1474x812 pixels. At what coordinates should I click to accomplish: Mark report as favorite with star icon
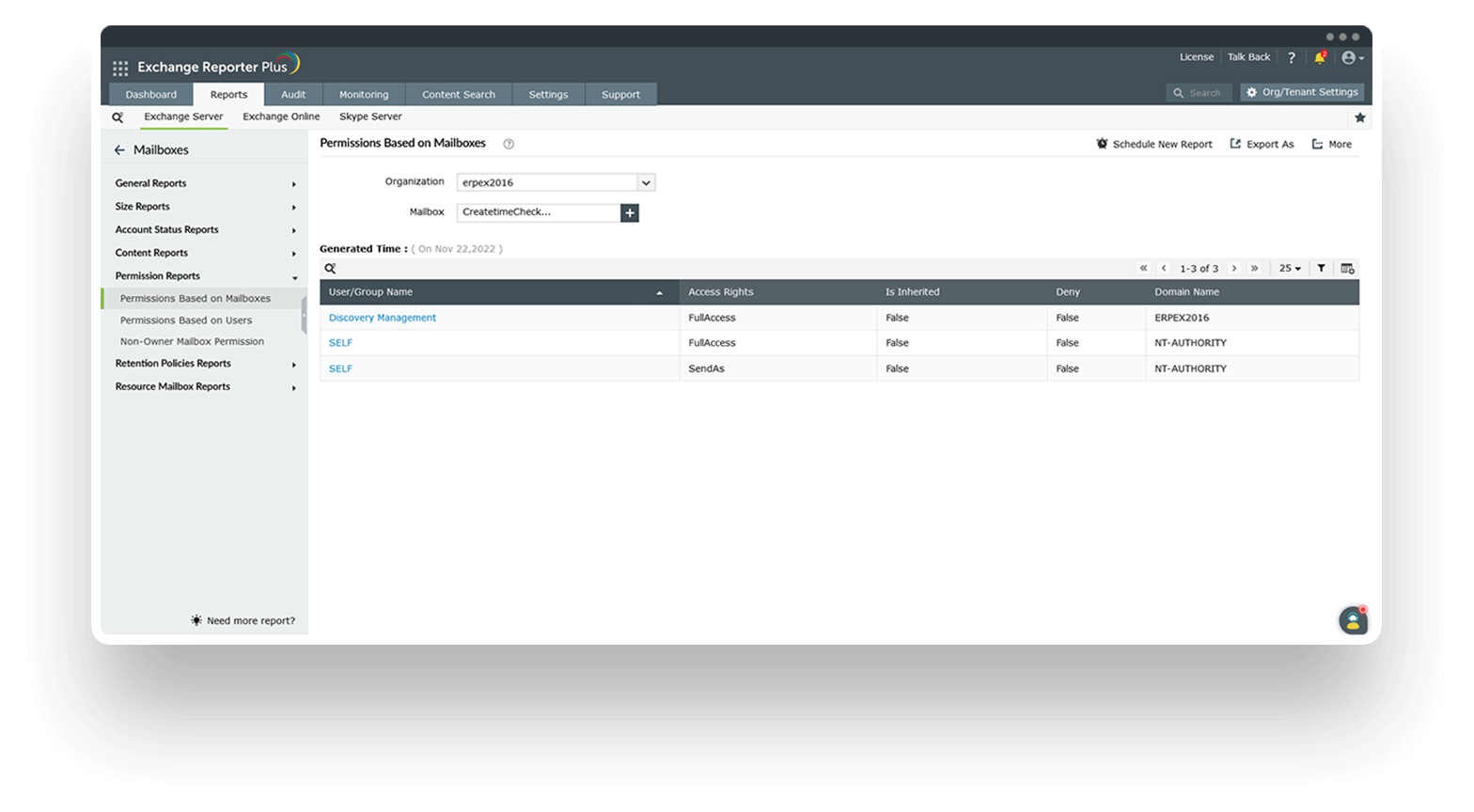[1359, 117]
